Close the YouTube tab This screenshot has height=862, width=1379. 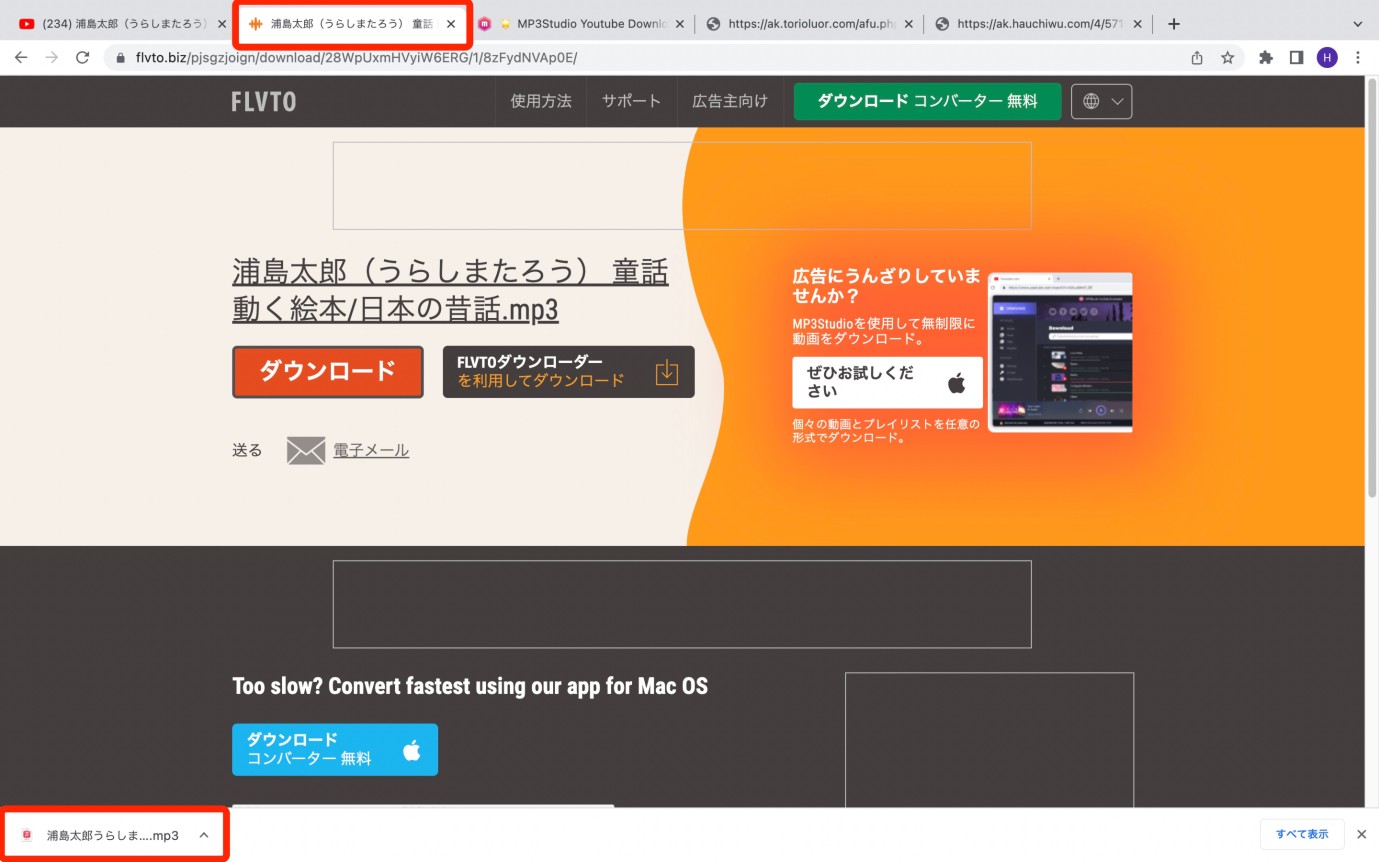click(222, 24)
